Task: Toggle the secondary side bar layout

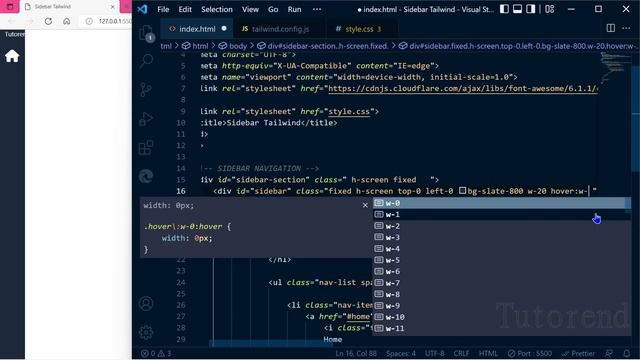Action: coord(531,9)
